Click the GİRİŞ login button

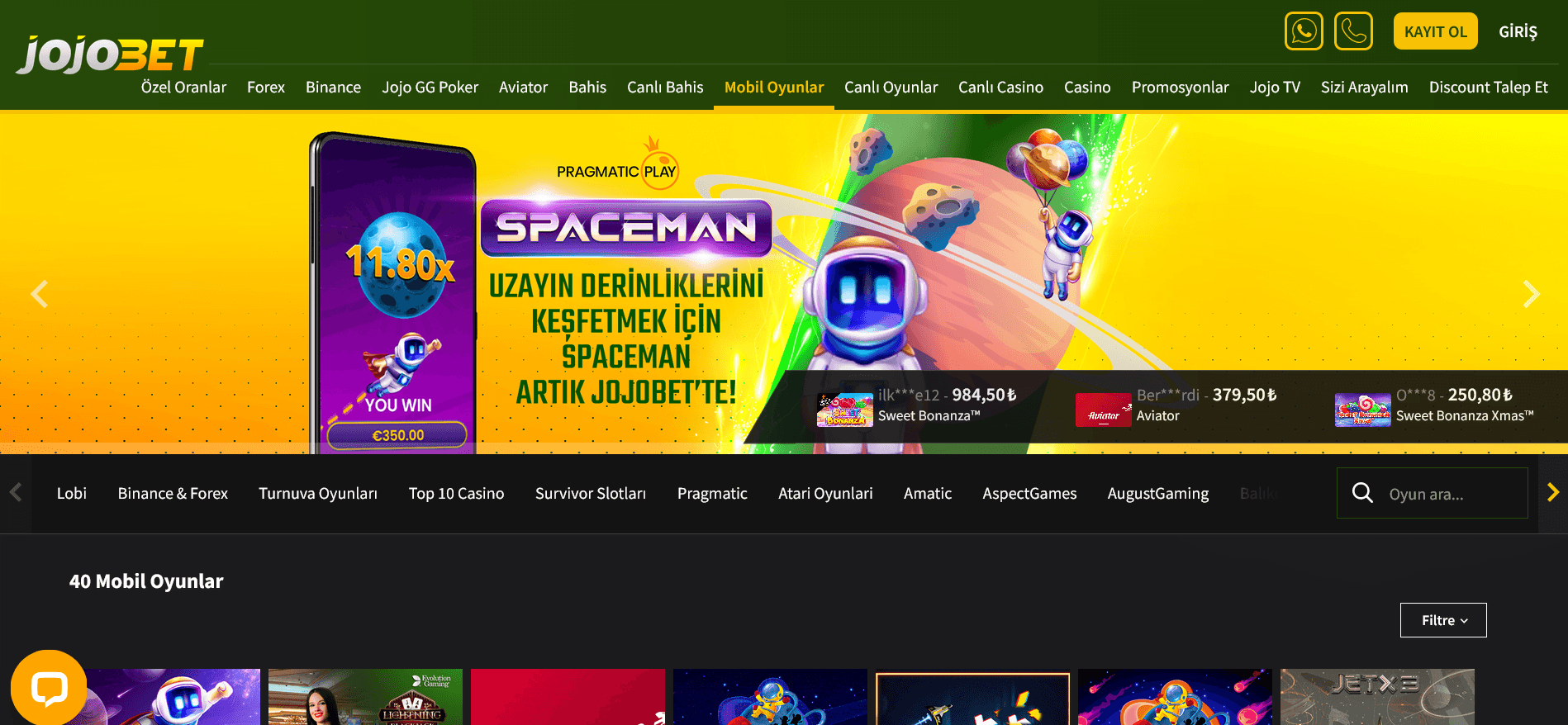coord(1518,31)
